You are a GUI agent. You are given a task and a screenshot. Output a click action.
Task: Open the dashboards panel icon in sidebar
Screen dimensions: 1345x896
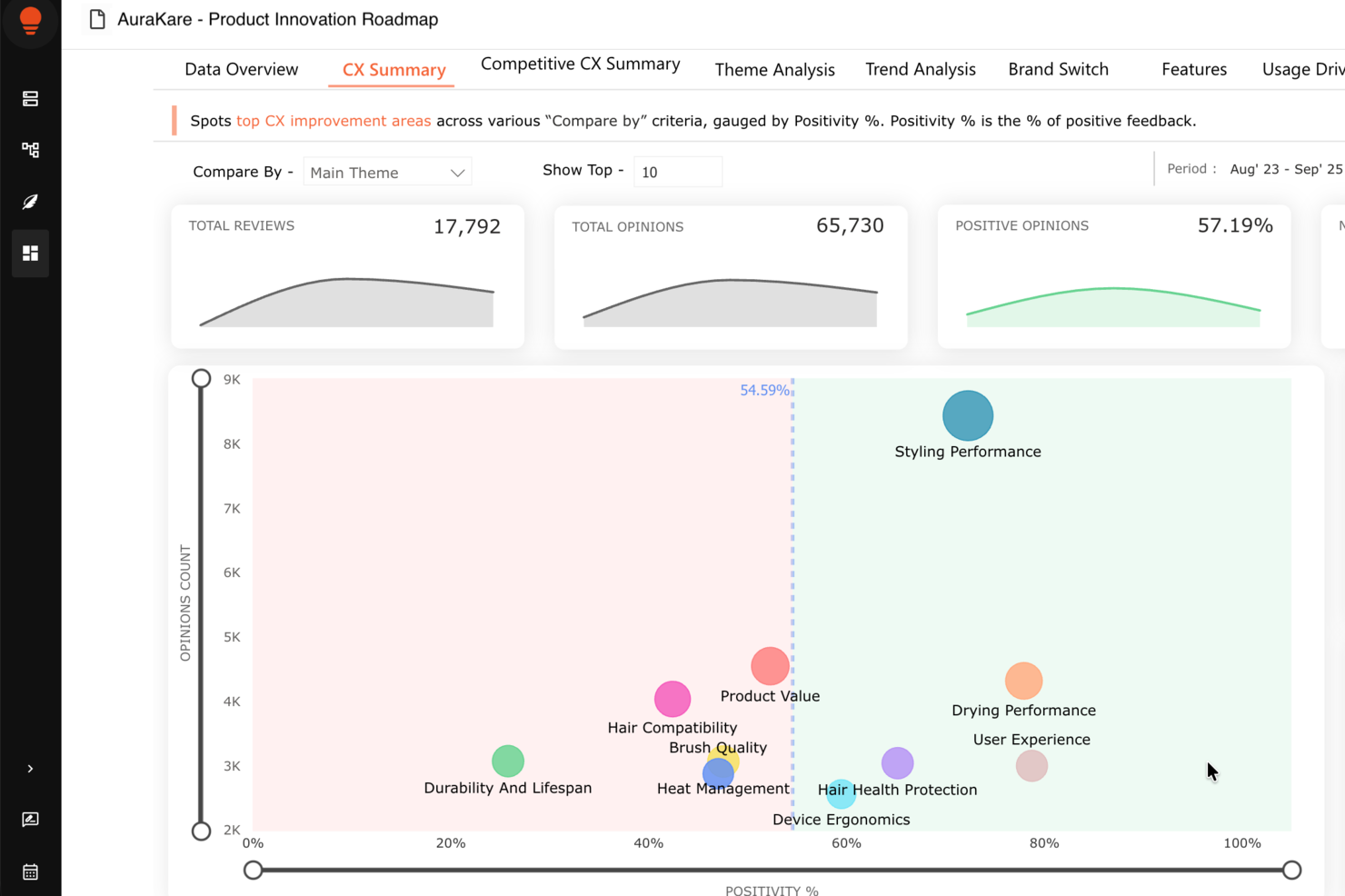click(30, 98)
